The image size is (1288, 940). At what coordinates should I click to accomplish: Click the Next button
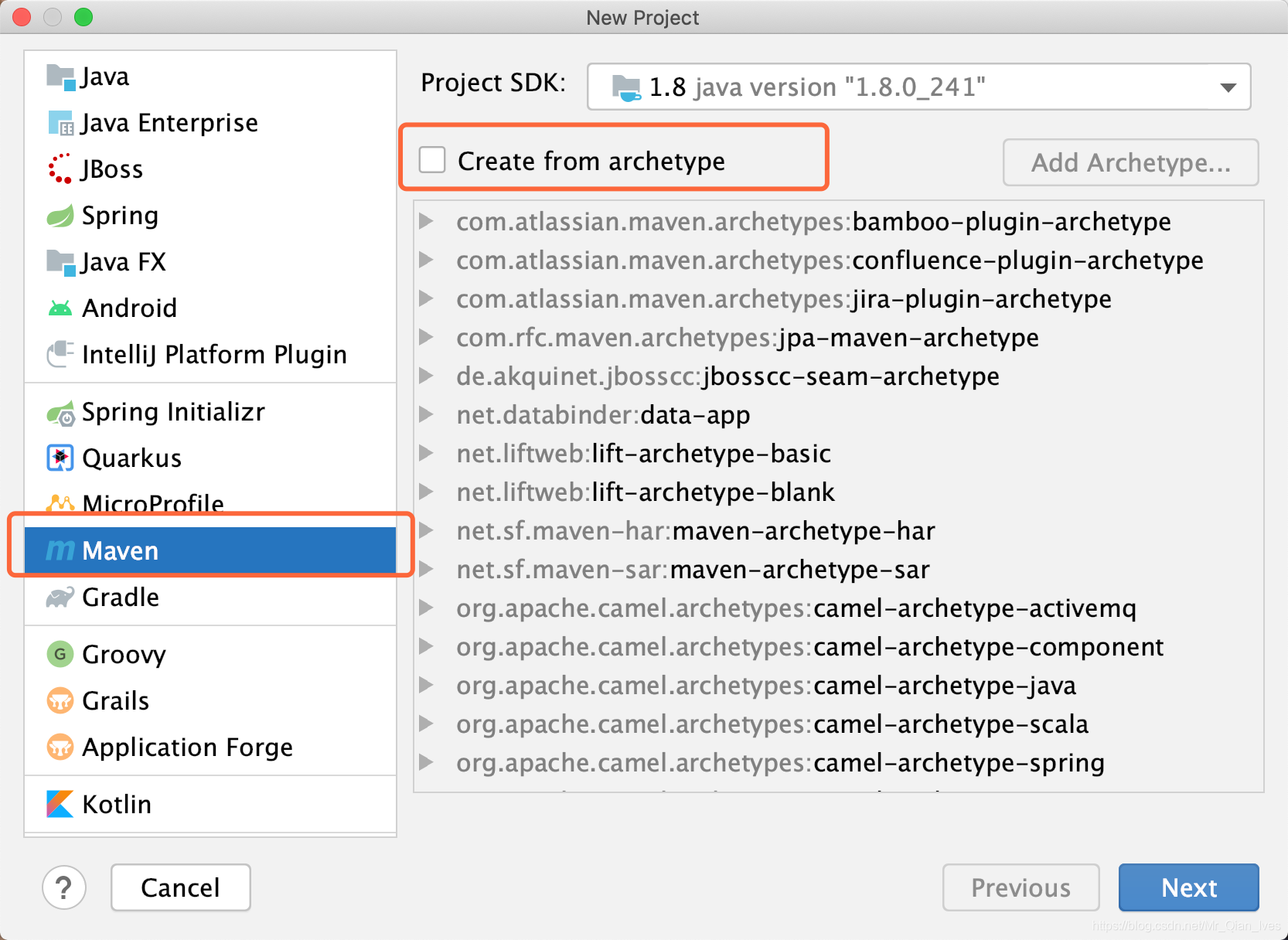1188,887
